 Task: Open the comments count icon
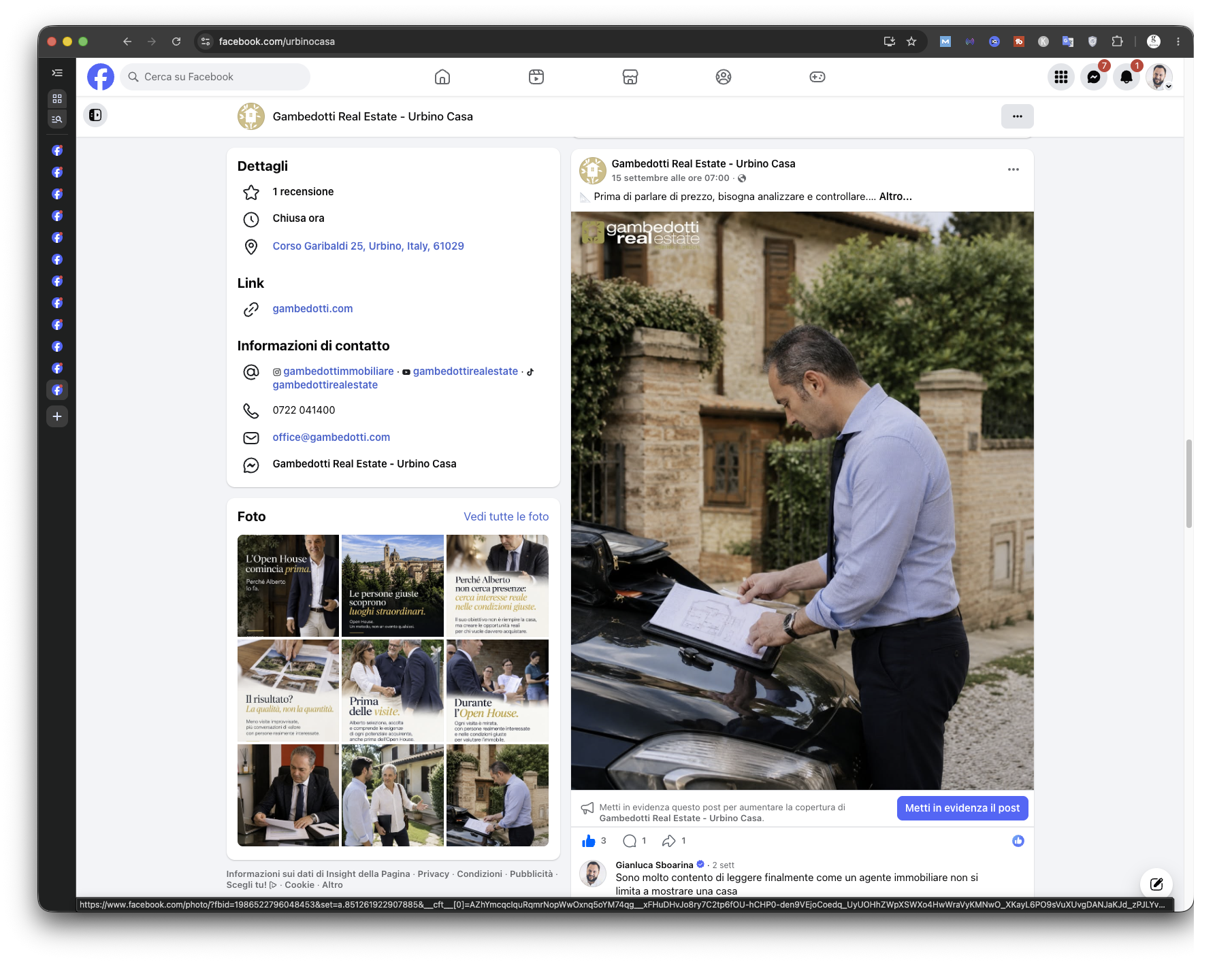(634, 841)
